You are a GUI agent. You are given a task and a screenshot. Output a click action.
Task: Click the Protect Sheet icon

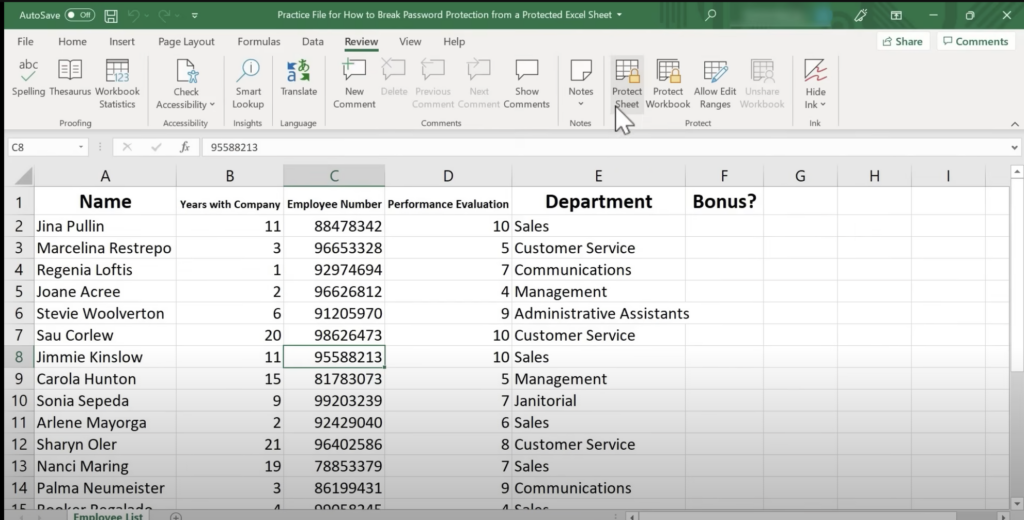[627, 71]
